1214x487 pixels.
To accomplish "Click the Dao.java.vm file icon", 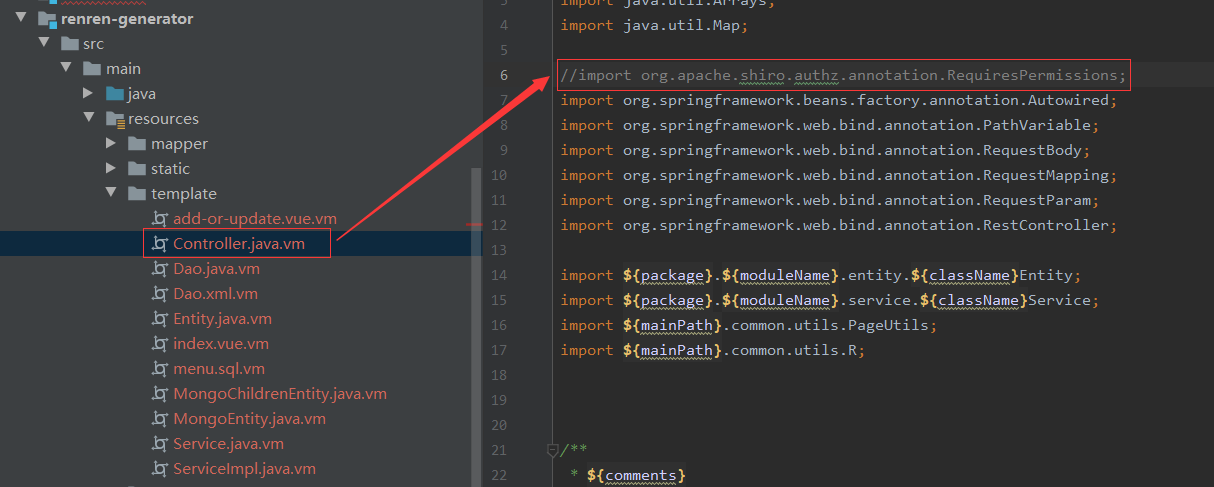I will [159, 269].
